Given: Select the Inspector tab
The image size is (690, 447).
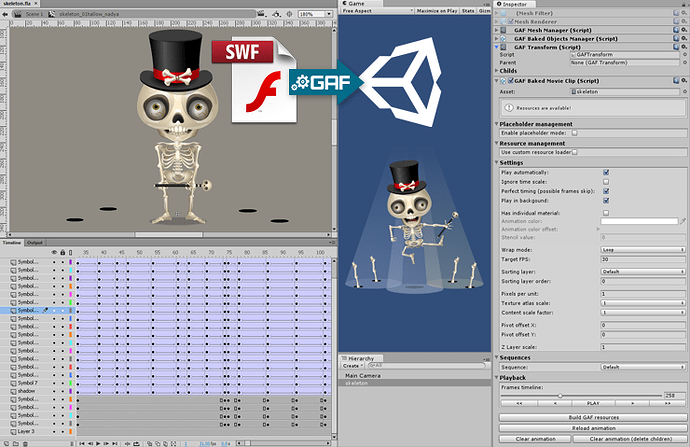Looking at the screenshot, I should pos(514,4).
